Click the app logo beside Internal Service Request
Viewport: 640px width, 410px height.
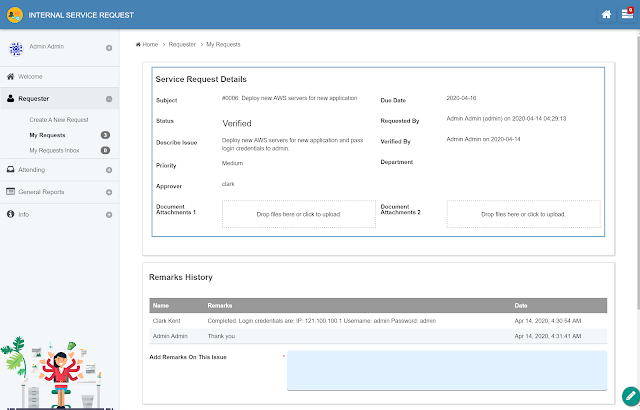(x=15, y=15)
